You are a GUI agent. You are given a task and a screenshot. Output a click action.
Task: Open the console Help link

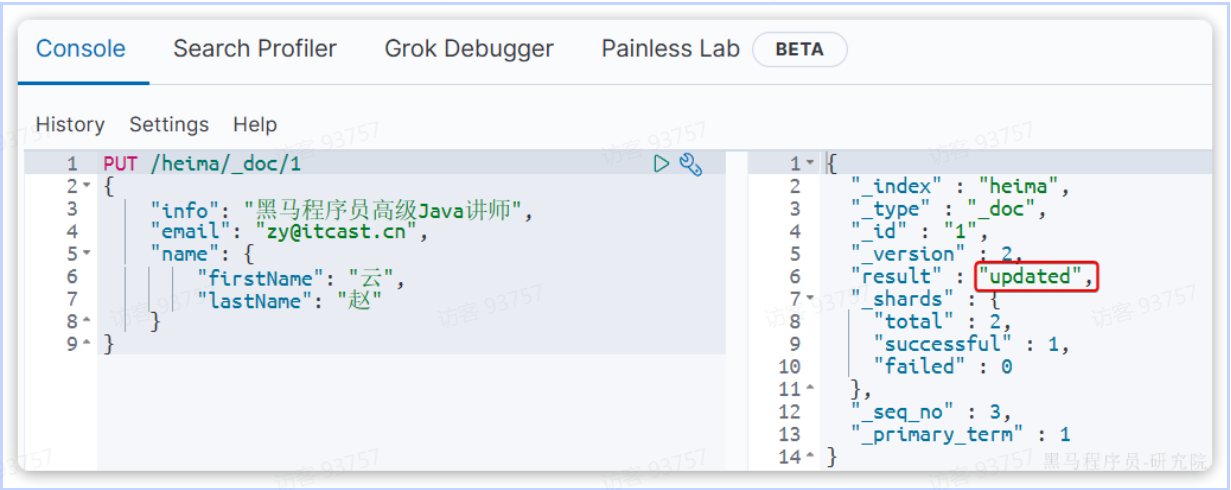tap(255, 125)
